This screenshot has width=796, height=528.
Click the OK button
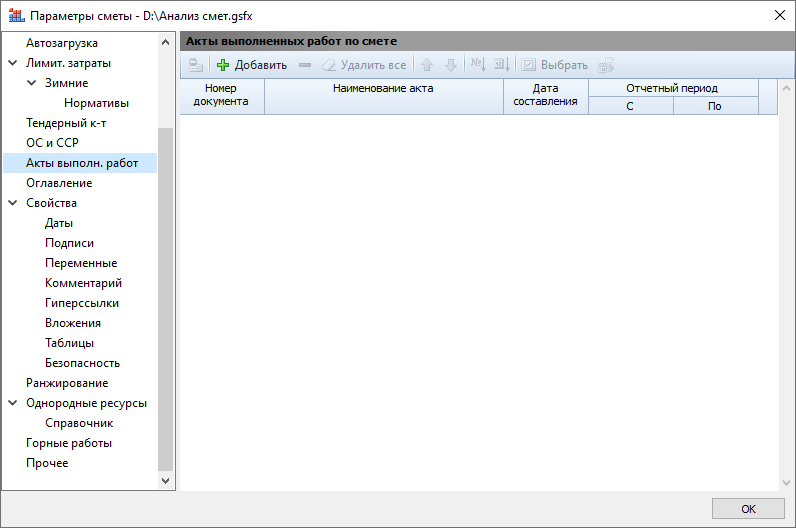point(748,509)
